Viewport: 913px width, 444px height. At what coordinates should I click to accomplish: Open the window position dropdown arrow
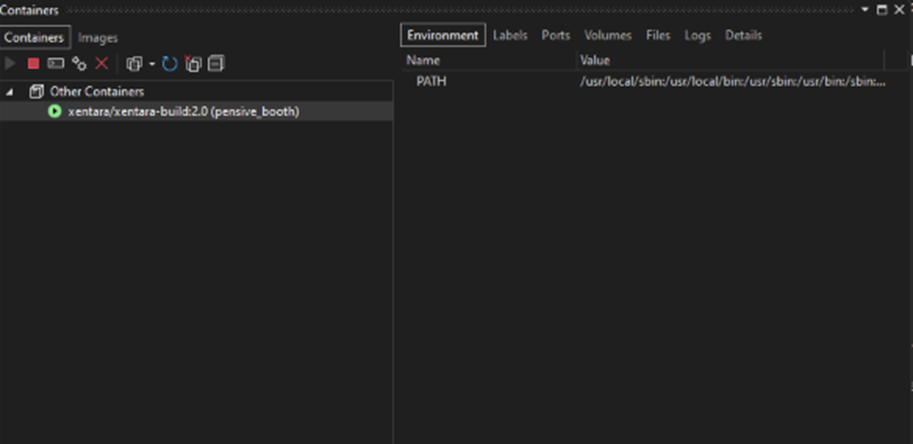tap(866, 9)
